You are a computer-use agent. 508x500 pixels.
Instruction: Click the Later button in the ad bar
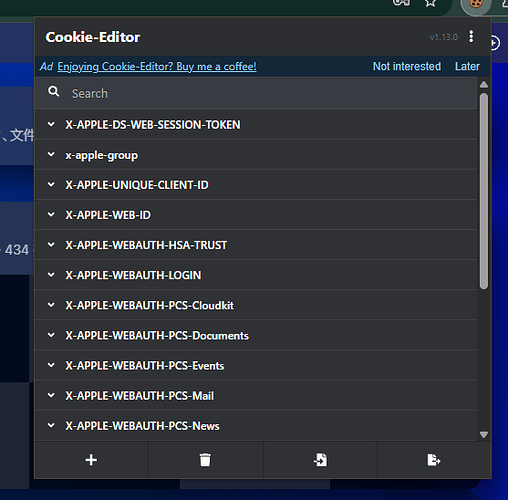pyautogui.click(x=467, y=66)
